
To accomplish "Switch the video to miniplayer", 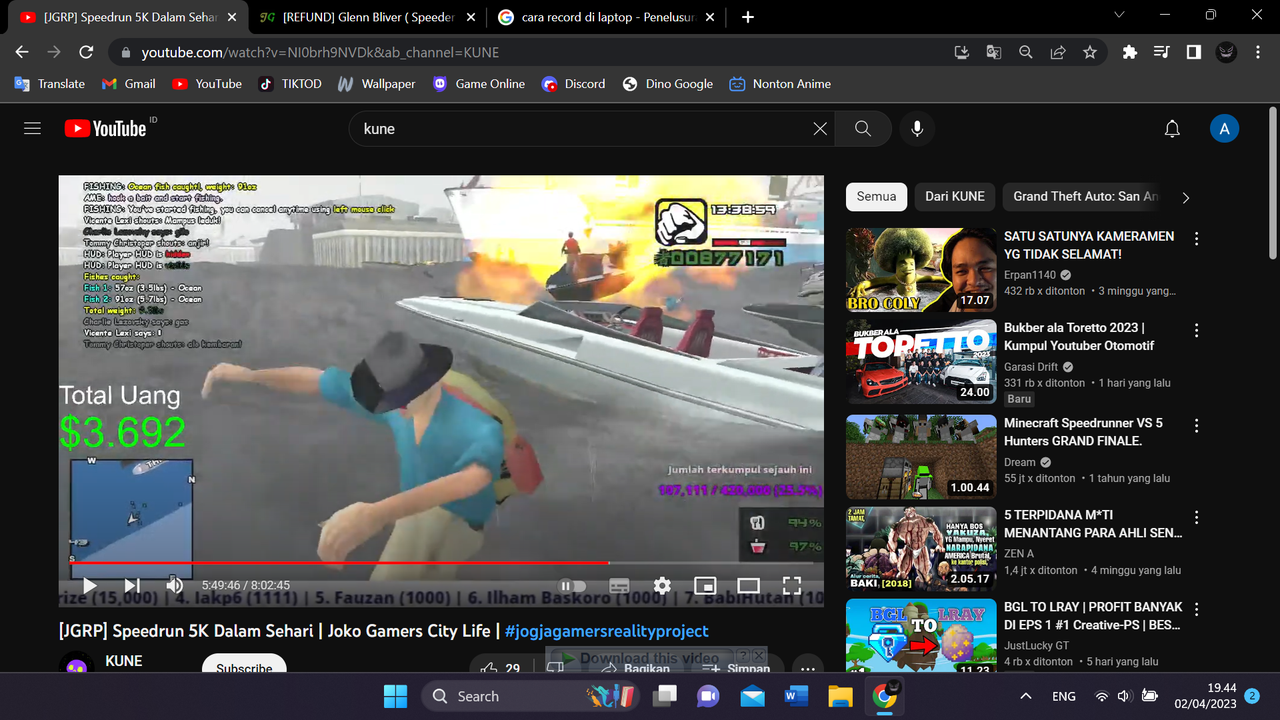I will click(x=705, y=586).
